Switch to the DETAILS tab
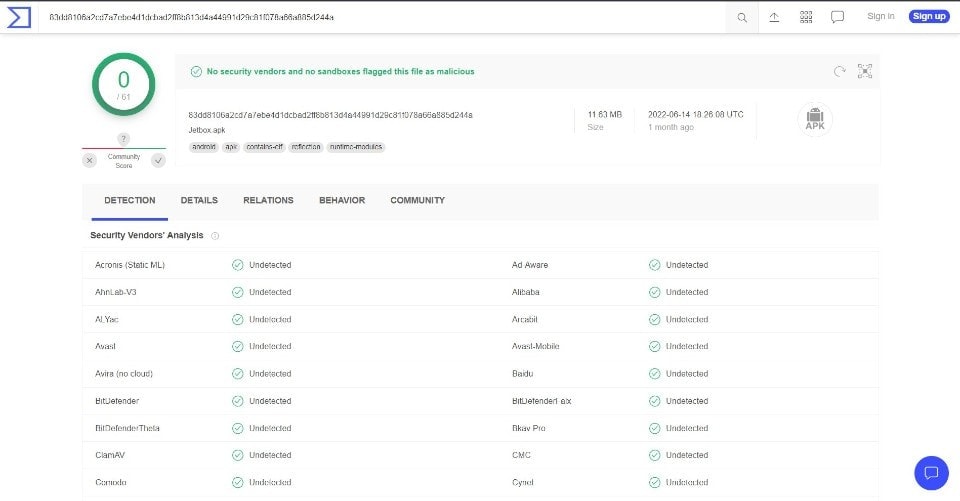This screenshot has width=960, height=501. coord(199,200)
